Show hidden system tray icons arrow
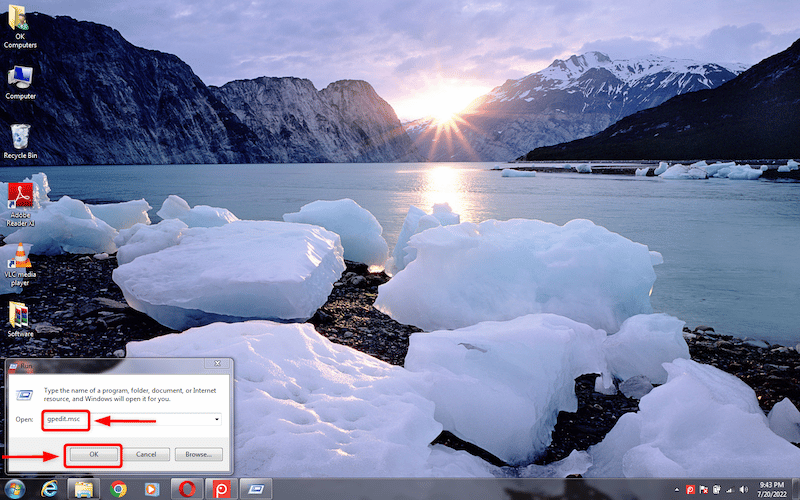This screenshot has width=800, height=500. tap(677, 490)
